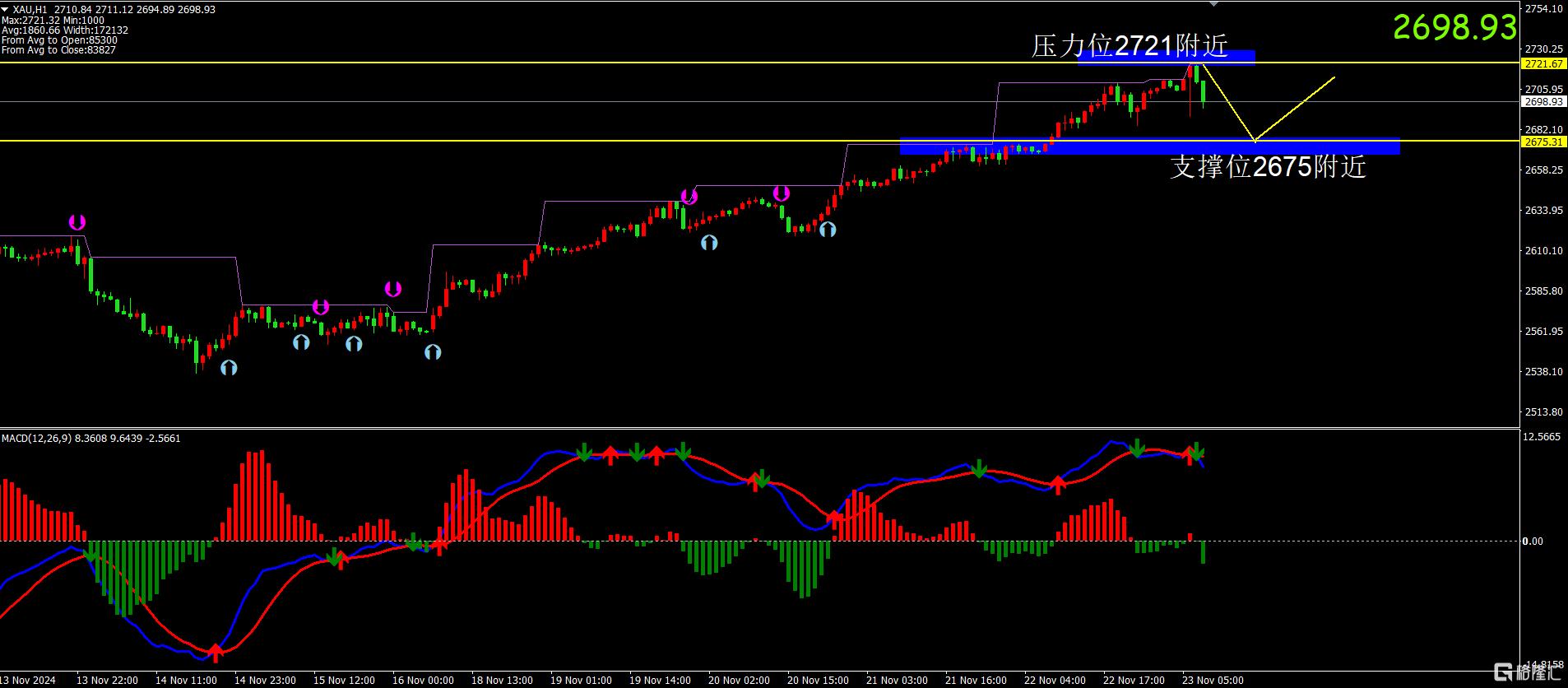Click the 21 Nov 16:00 time axis label

[x=976, y=681]
